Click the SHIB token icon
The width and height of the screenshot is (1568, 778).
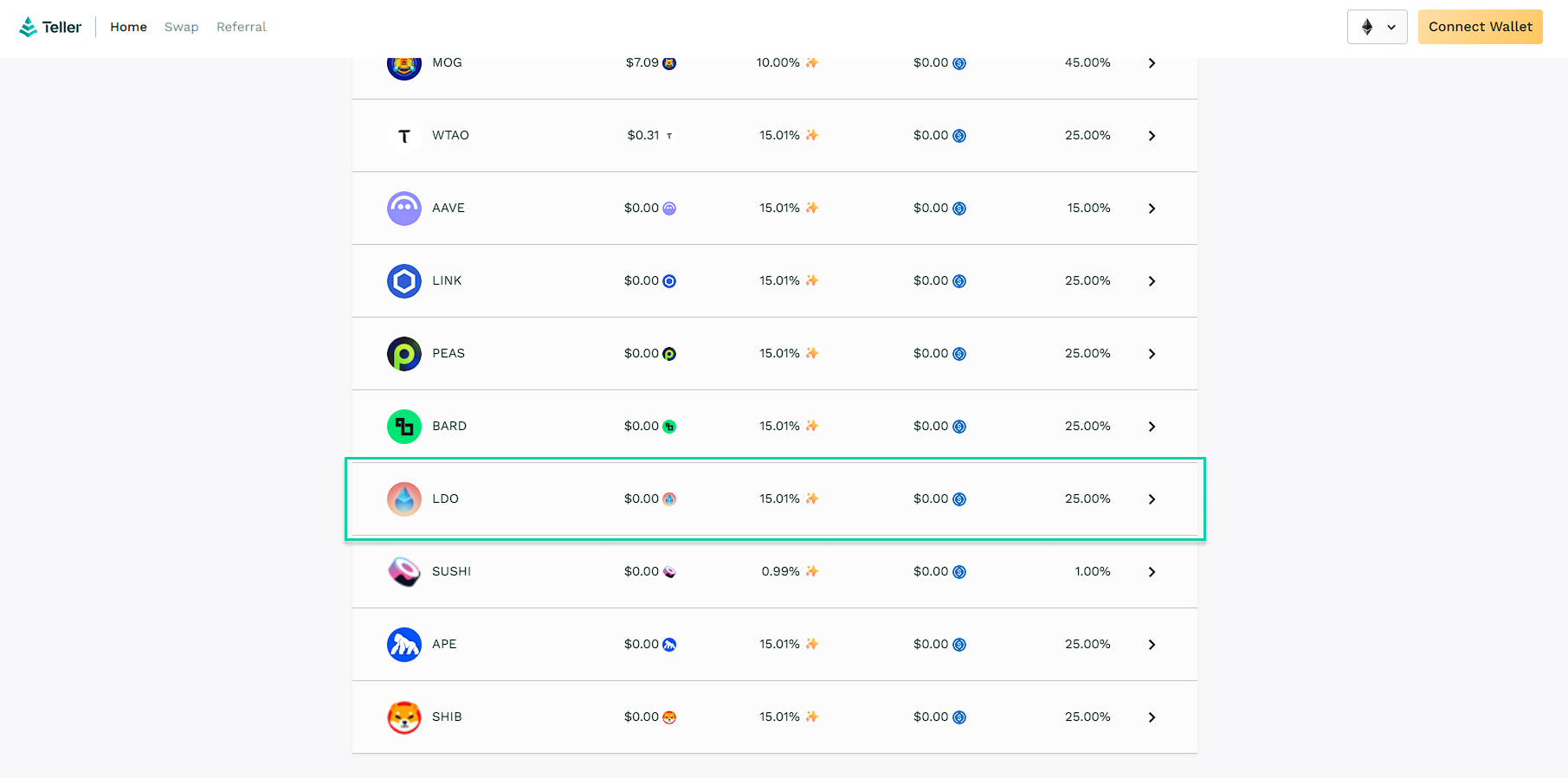(x=403, y=717)
